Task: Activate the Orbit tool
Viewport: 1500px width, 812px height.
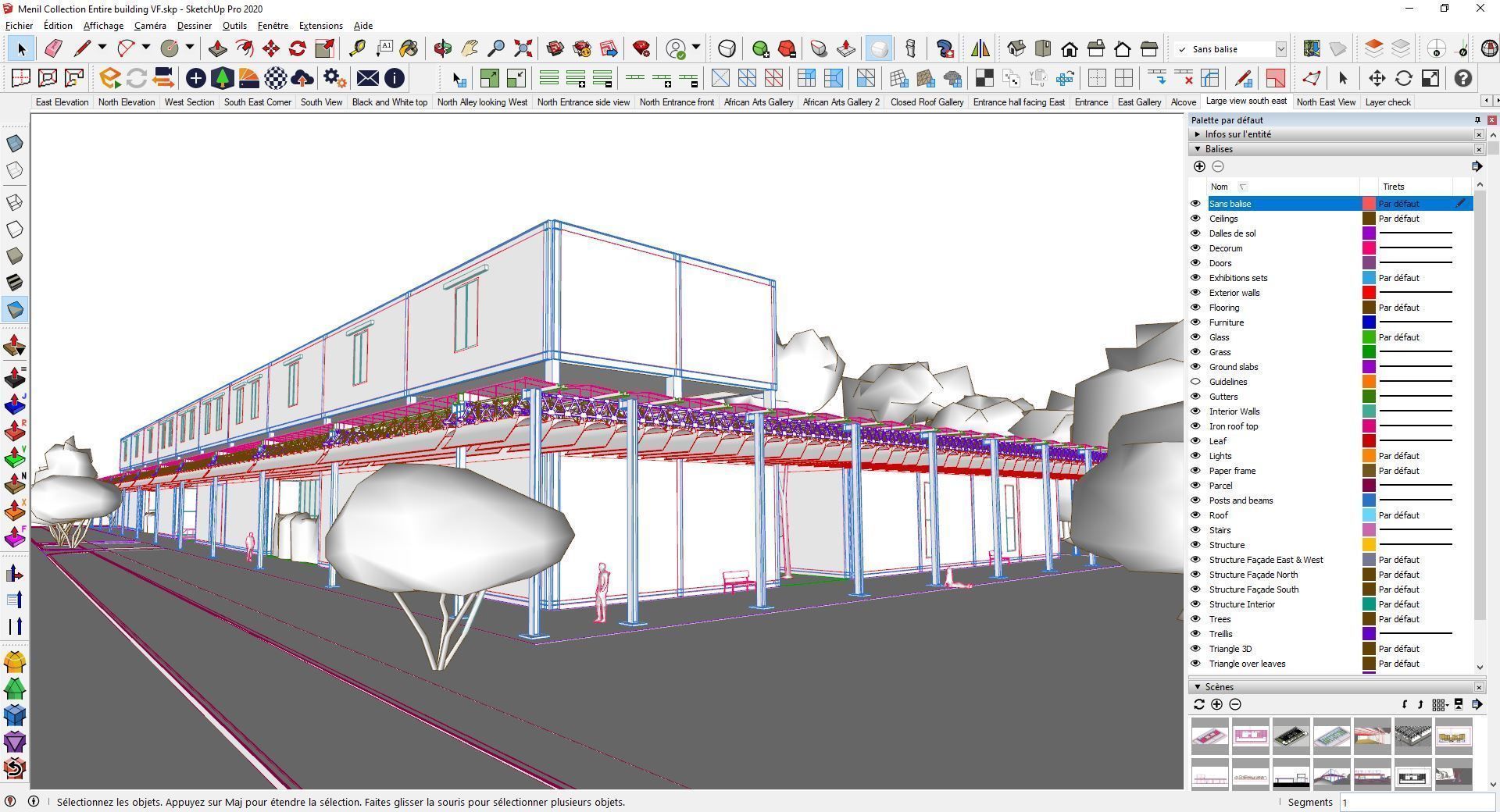Action: click(x=442, y=48)
